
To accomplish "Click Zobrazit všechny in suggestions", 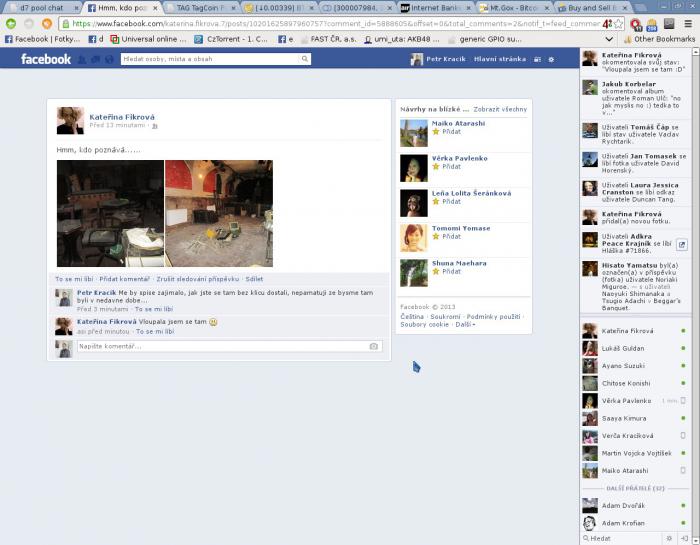I will (x=500, y=109).
